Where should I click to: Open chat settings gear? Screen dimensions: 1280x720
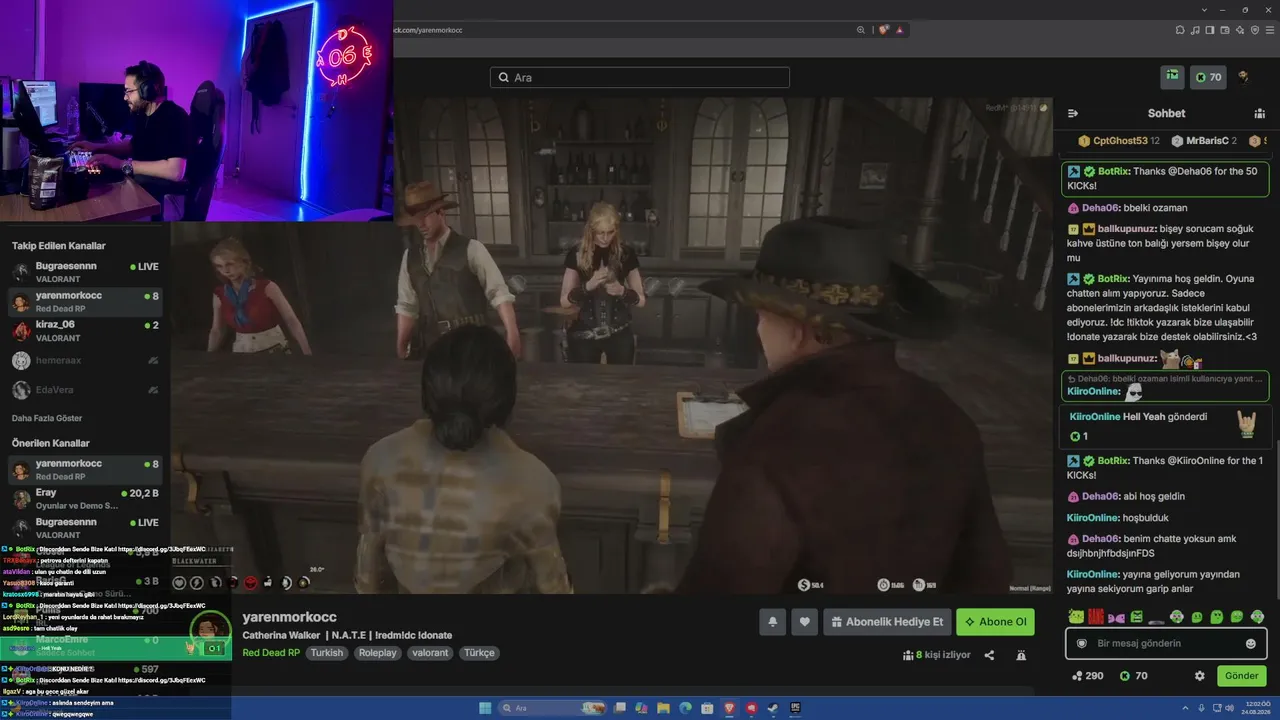(1200, 676)
